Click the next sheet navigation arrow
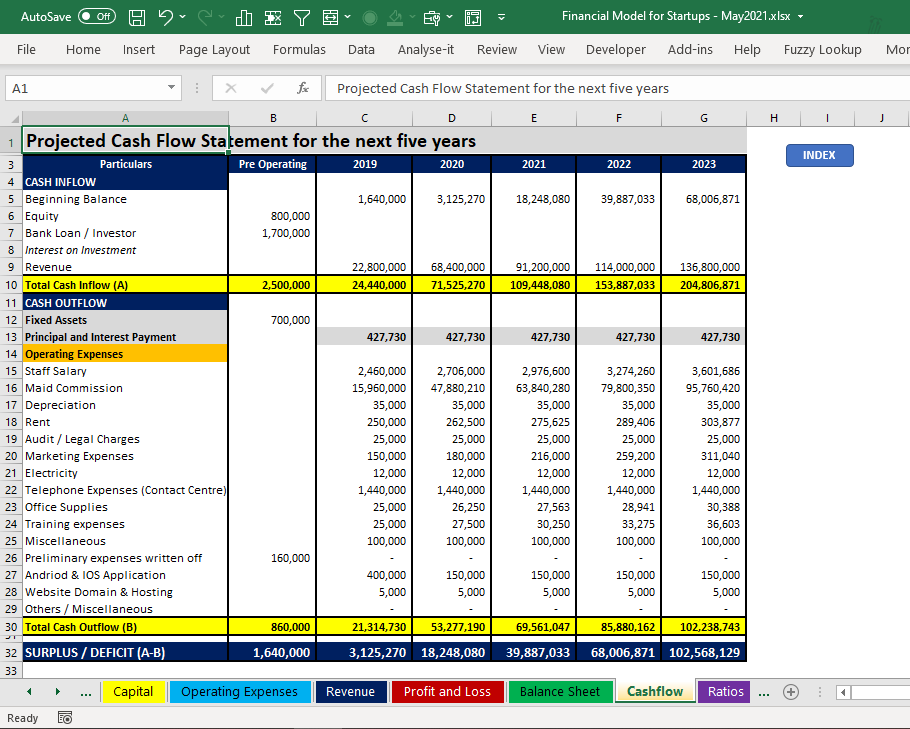 point(57,691)
